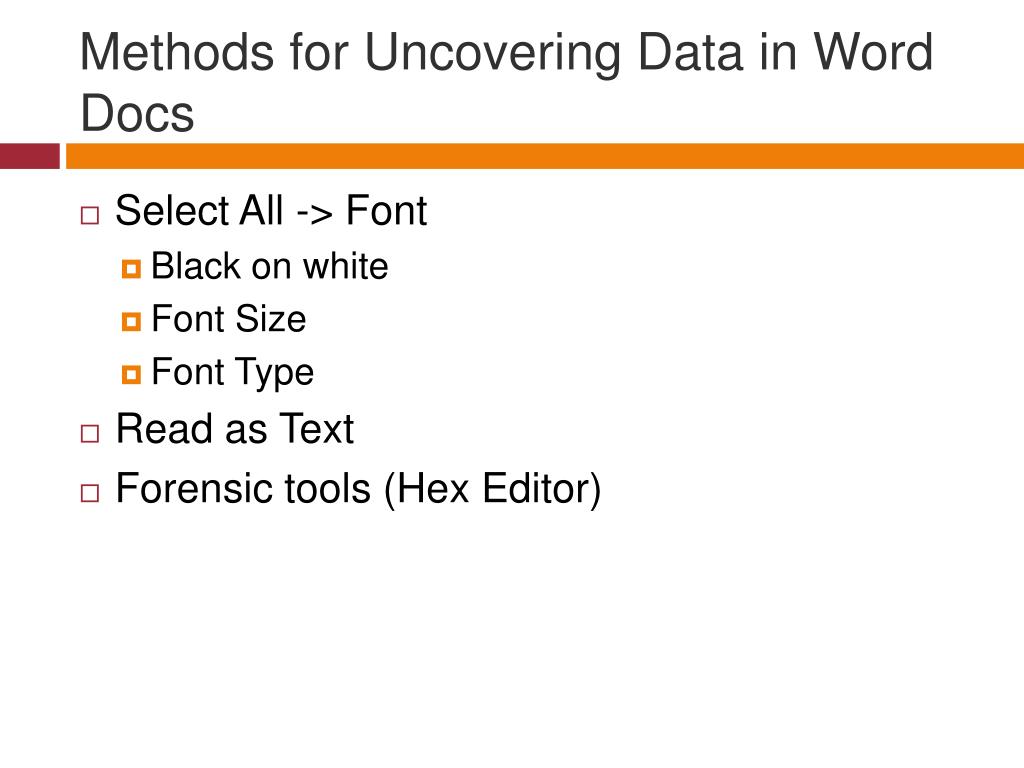Viewport: 1024px width, 768px height.
Task: Click the orange bullet beside Font Size
Action: point(131,321)
